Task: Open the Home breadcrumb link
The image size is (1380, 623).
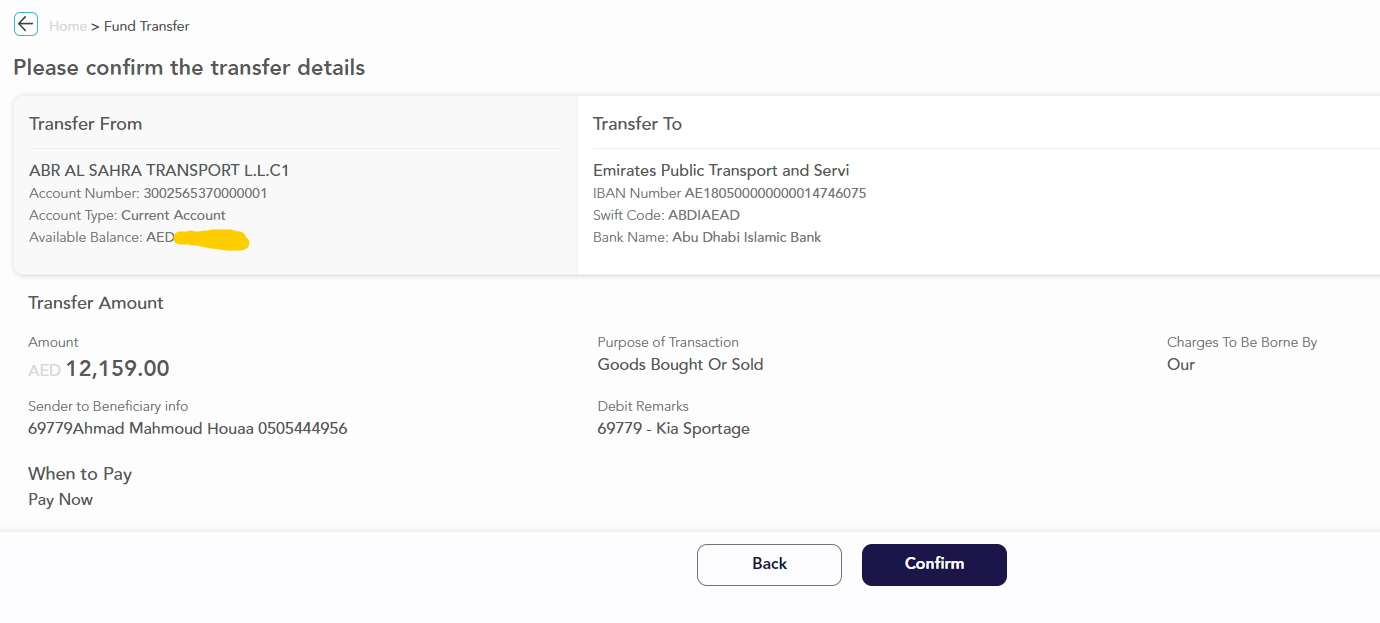Action: (x=68, y=26)
